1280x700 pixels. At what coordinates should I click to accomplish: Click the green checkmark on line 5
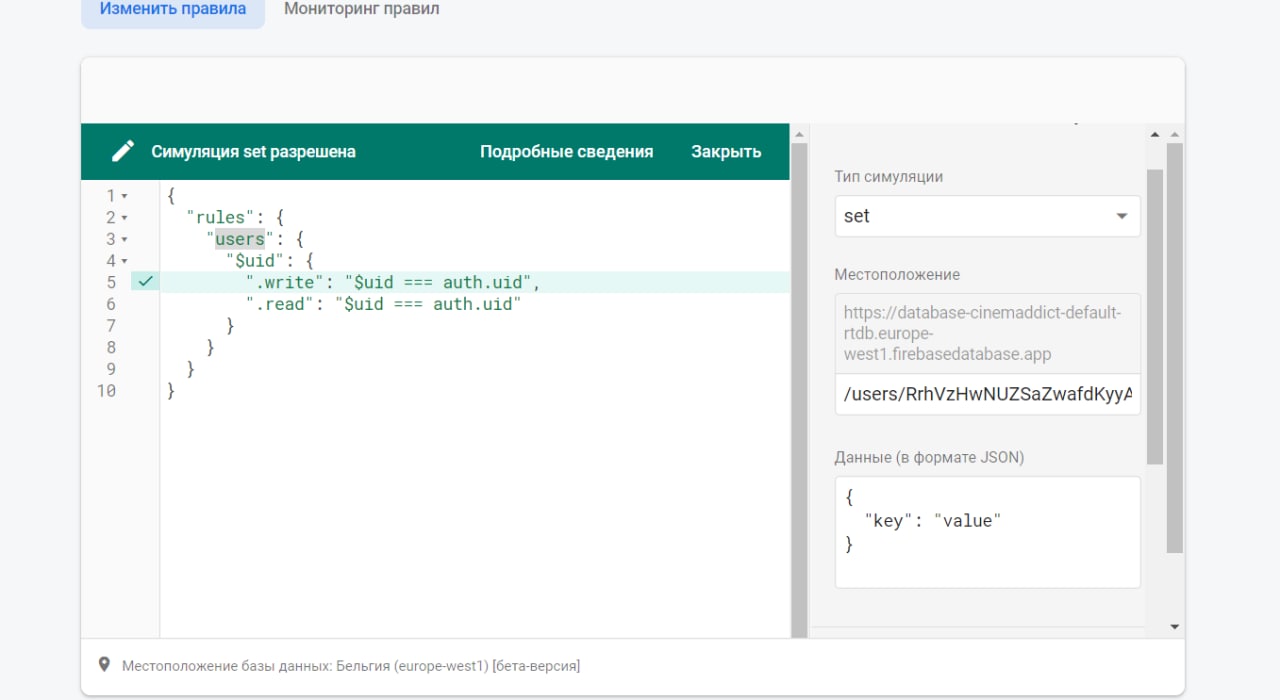[x=145, y=283]
